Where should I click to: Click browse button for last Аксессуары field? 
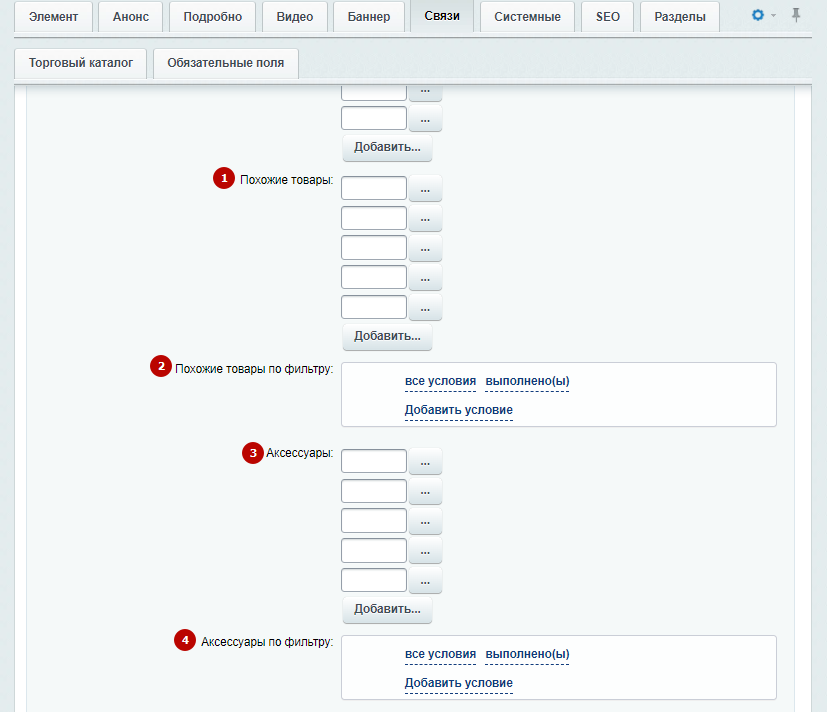(425, 581)
